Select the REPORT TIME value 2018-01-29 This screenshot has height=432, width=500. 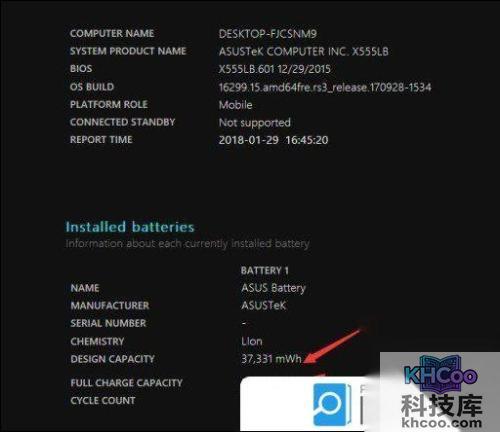(249, 140)
